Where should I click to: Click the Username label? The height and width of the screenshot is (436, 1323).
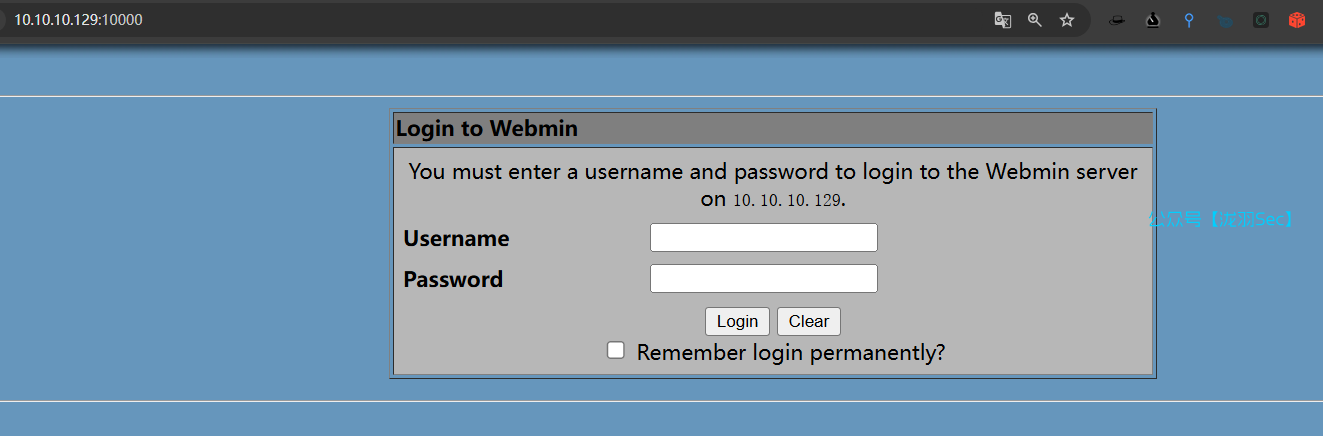point(456,239)
